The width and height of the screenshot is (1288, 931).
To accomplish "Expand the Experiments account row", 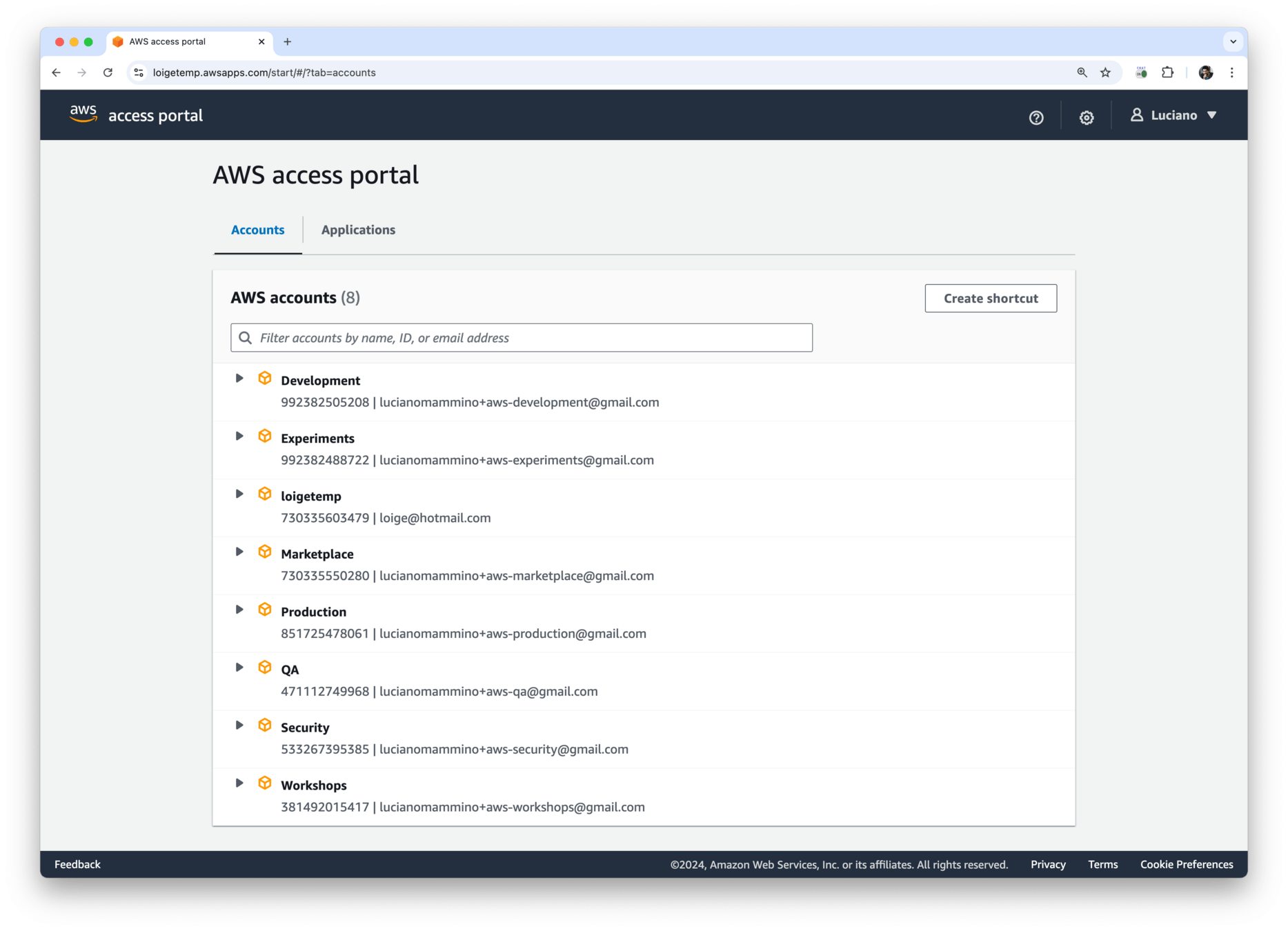I will point(239,437).
